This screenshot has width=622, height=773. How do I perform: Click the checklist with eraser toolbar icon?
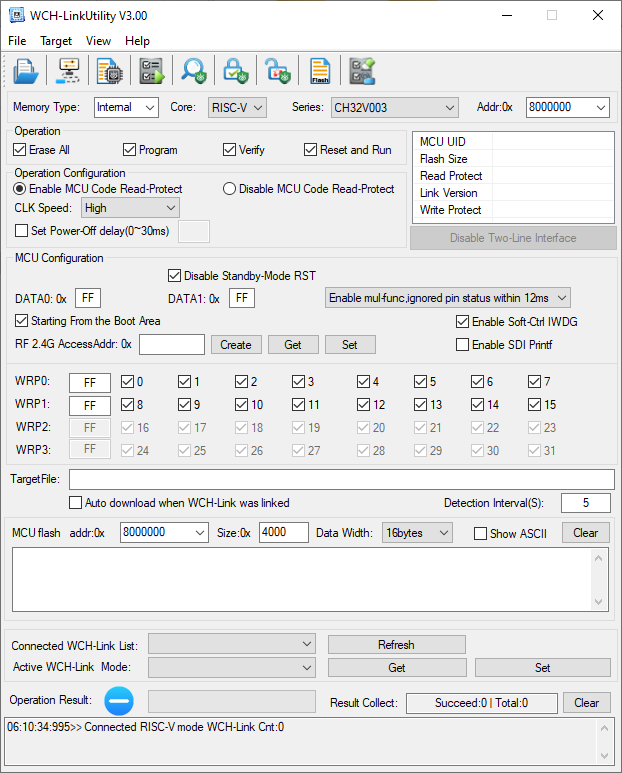[362, 71]
